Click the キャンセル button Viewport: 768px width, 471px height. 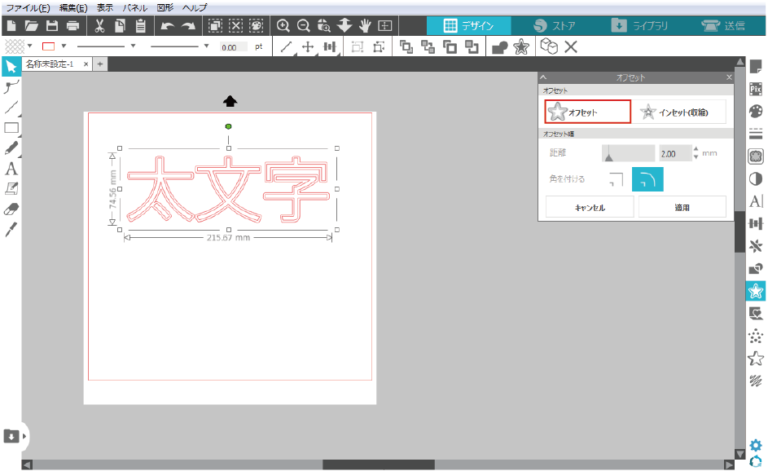[x=590, y=208]
